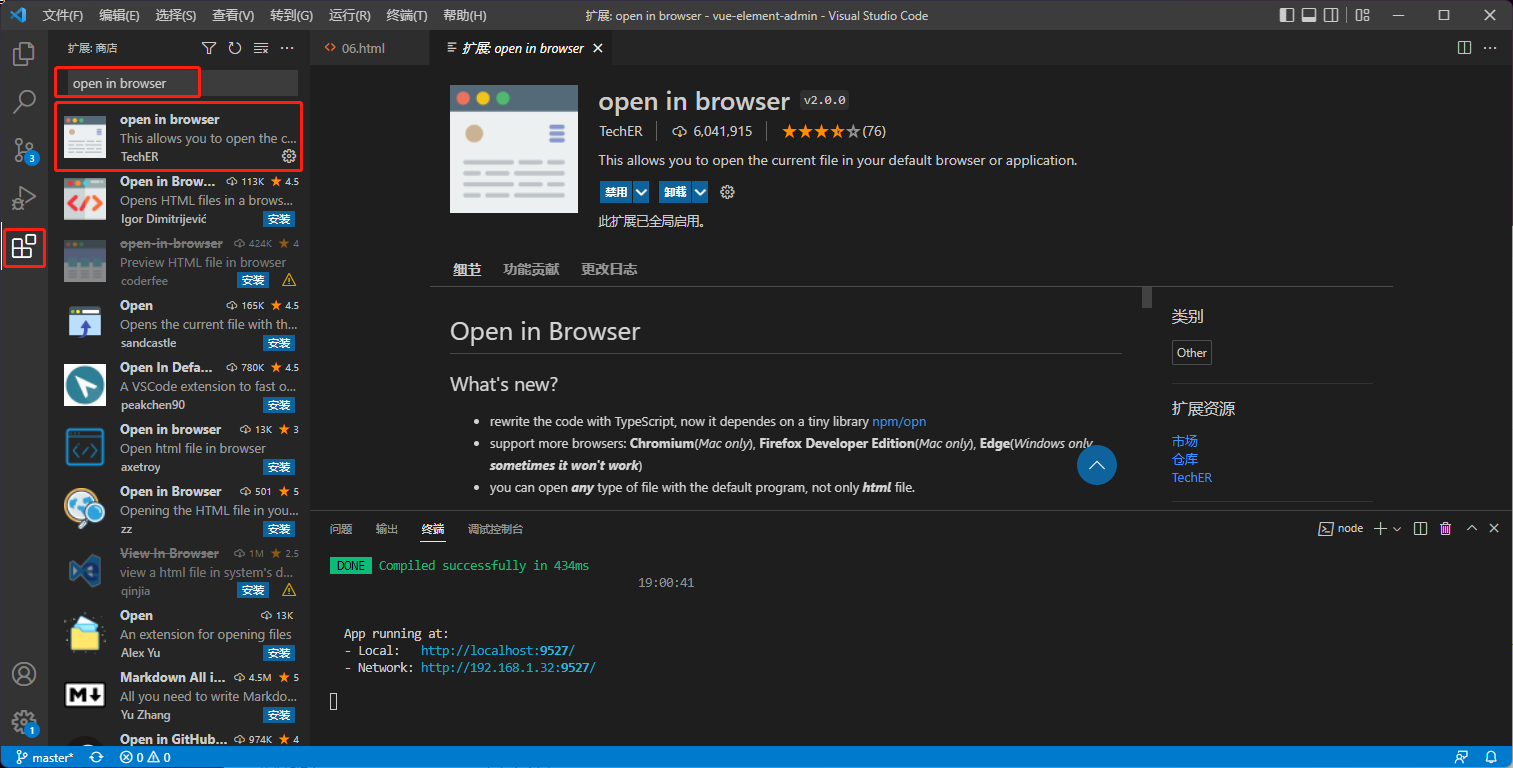Viewport: 1513px width, 768px height.
Task: Open the 编辑(E) menu
Action: pos(120,16)
